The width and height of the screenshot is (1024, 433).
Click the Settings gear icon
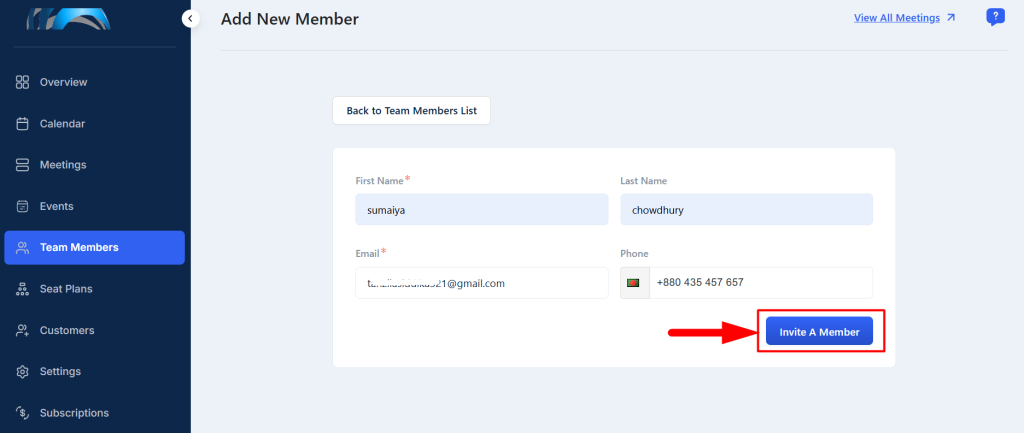click(22, 372)
